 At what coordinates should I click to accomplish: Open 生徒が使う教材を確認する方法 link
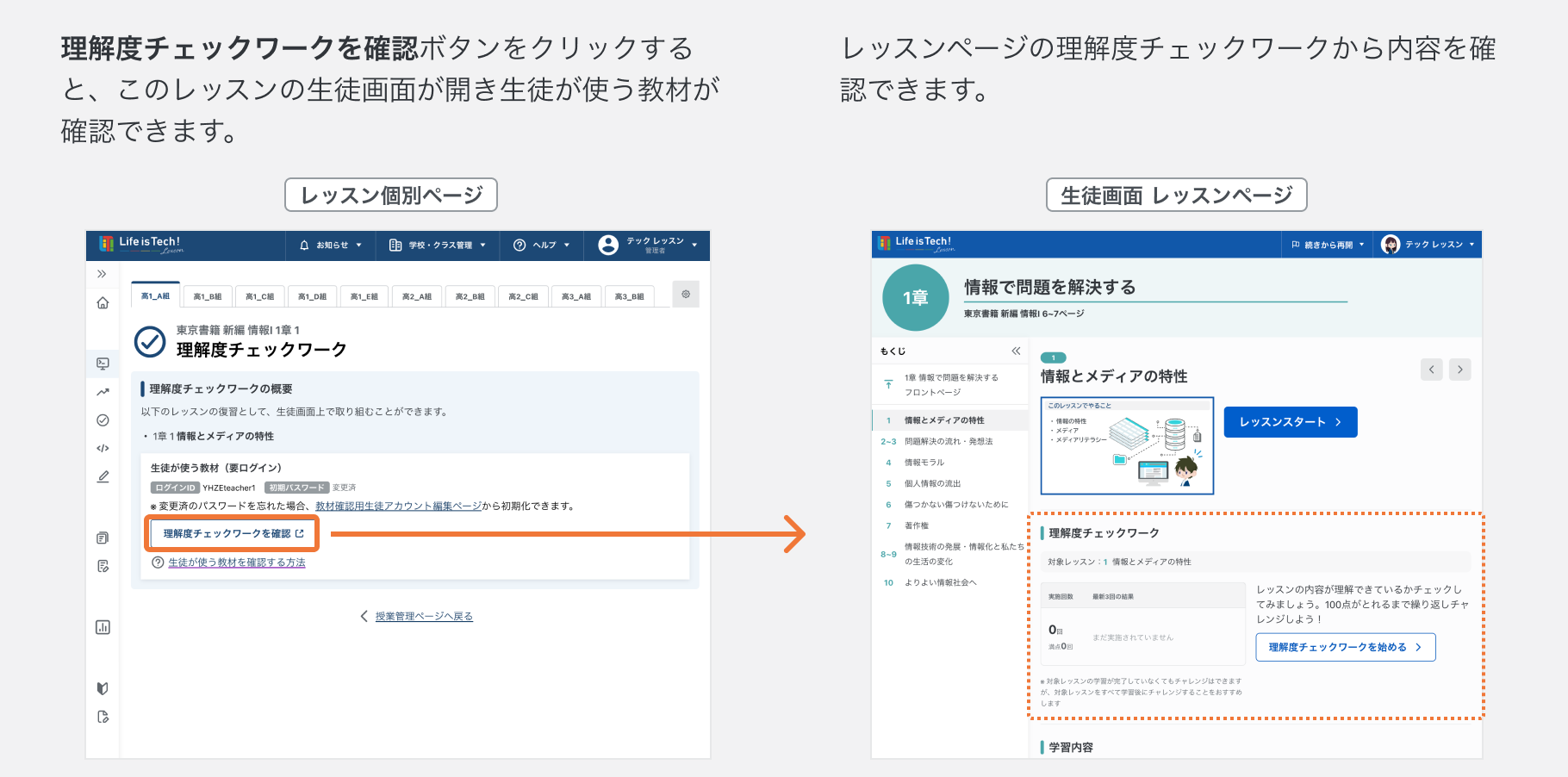point(237,563)
